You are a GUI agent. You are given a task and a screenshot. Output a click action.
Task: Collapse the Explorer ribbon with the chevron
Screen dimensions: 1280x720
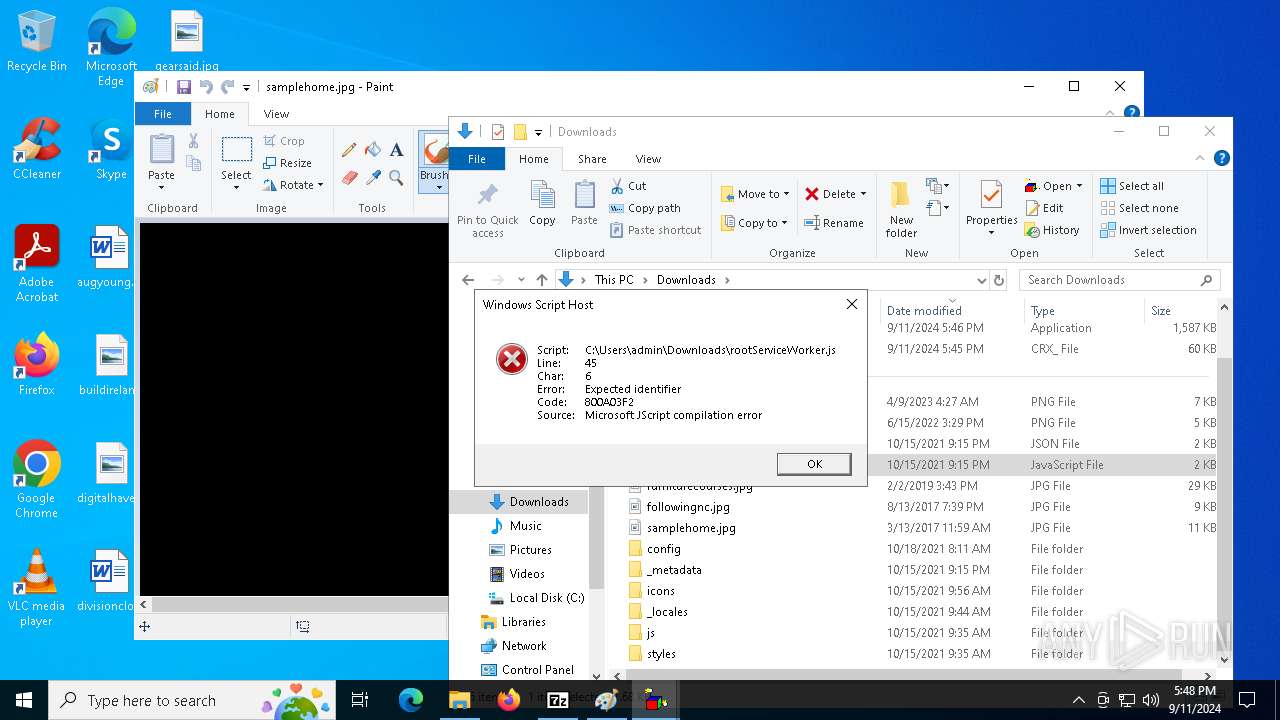(x=1201, y=158)
